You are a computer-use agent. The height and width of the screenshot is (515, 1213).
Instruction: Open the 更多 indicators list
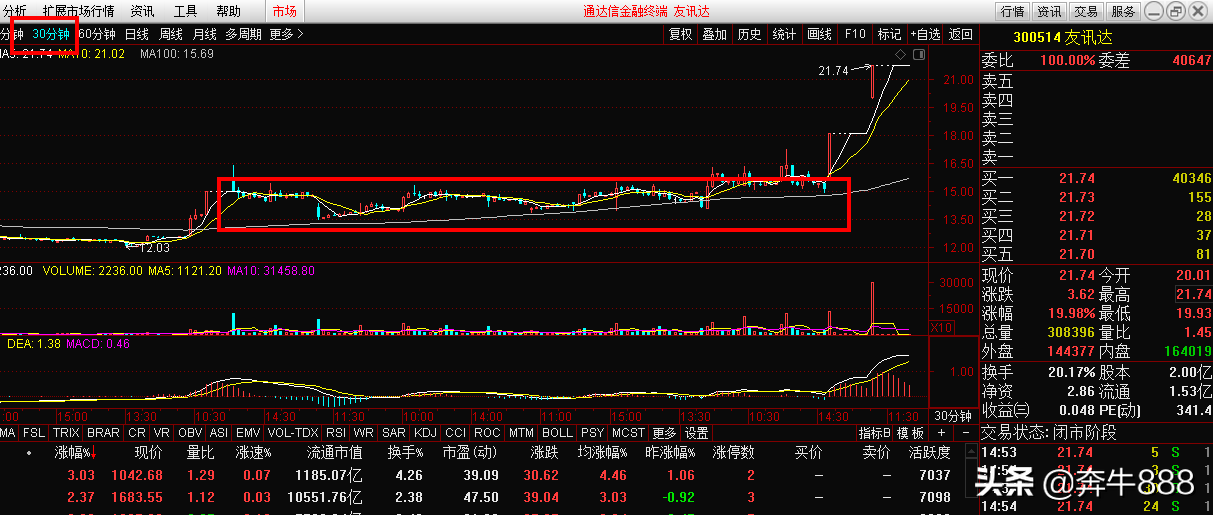point(664,433)
